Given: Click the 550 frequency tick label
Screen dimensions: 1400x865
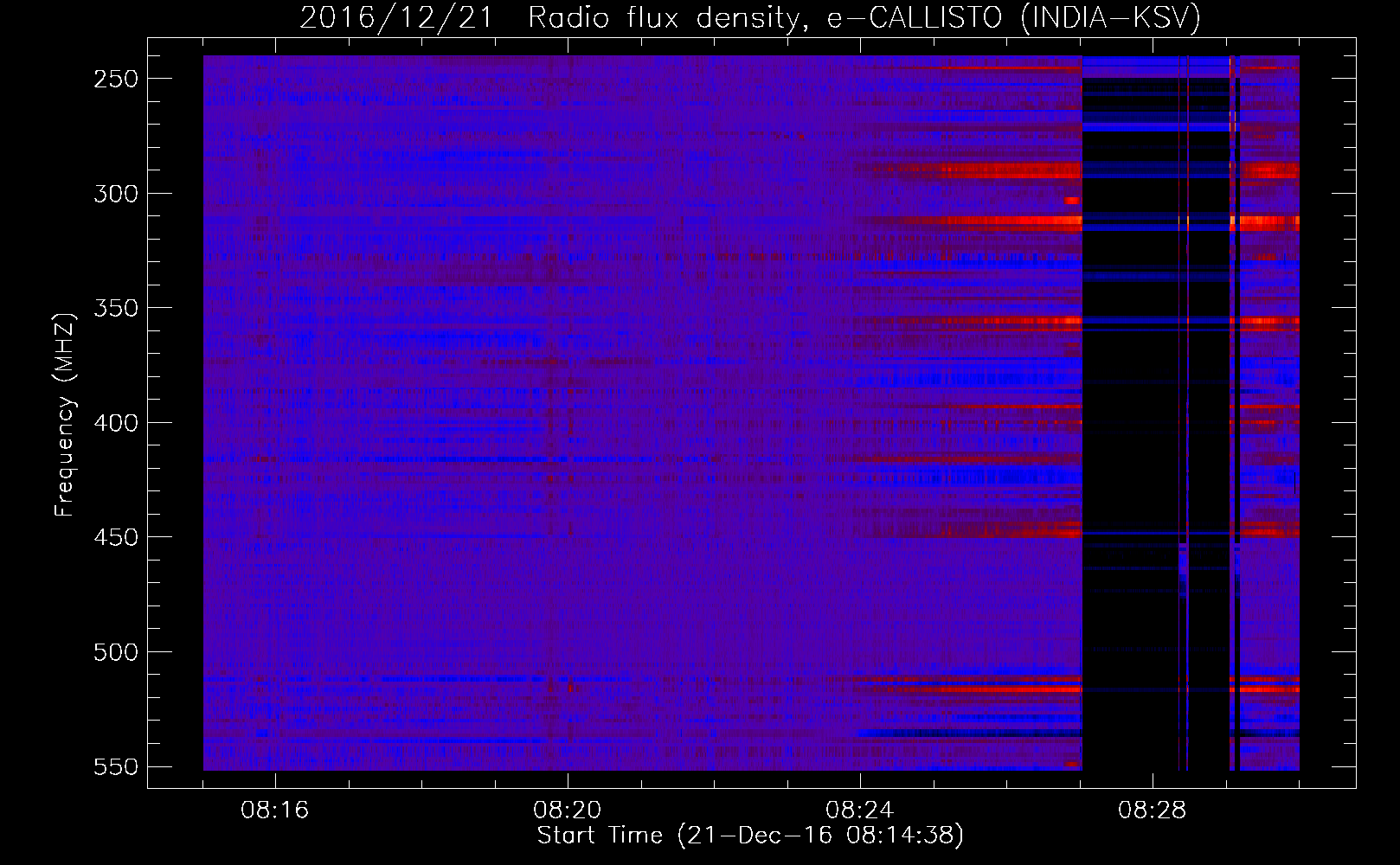Looking at the screenshot, I should (116, 766).
